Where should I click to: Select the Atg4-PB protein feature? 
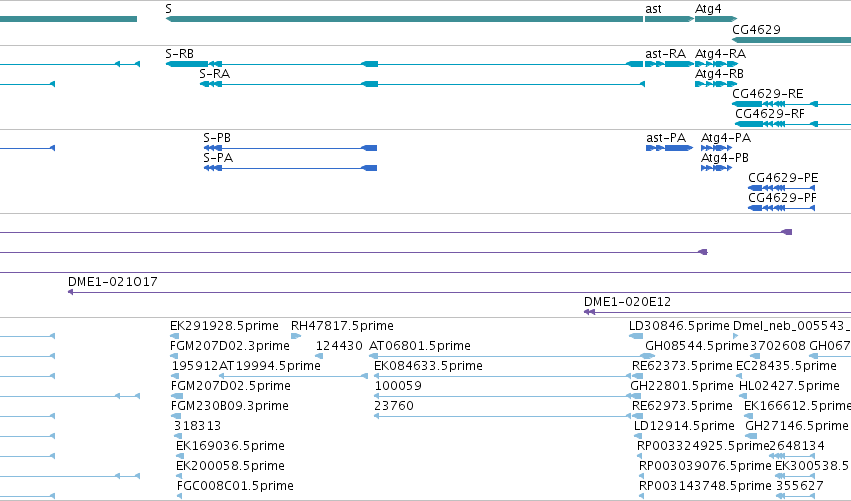tap(716, 168)
